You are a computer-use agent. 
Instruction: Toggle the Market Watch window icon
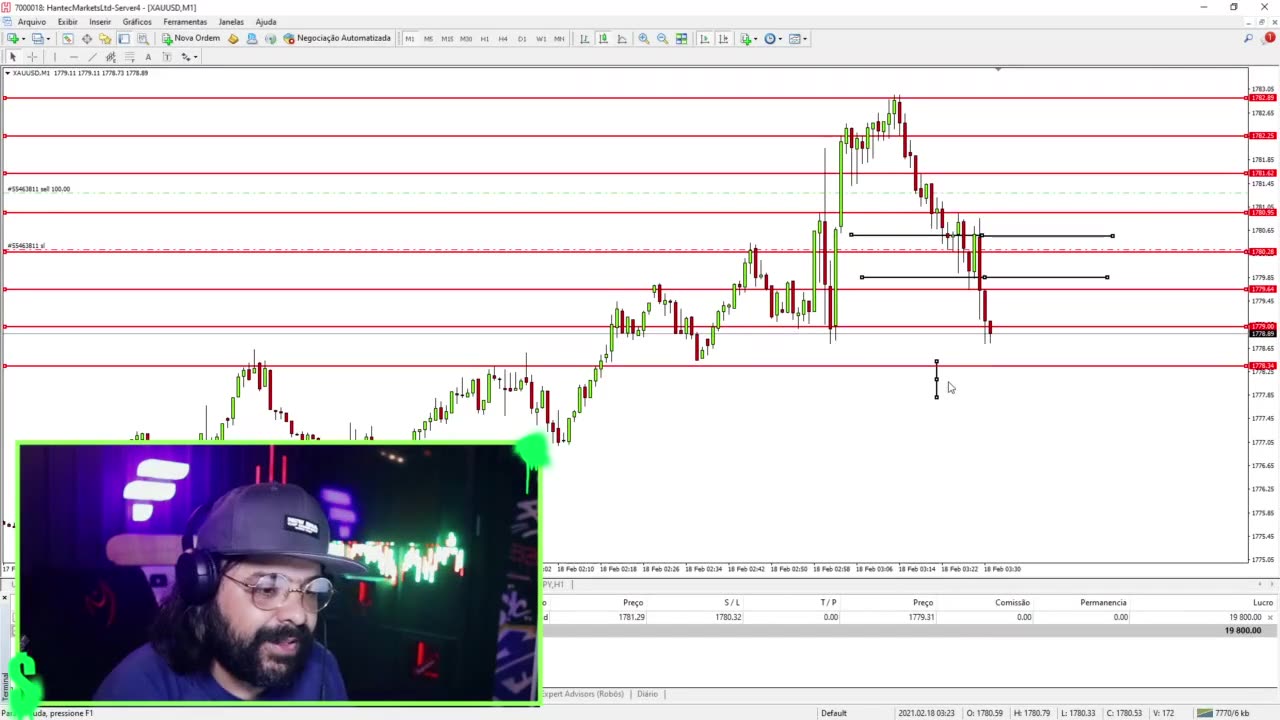[x=68, y=39]
